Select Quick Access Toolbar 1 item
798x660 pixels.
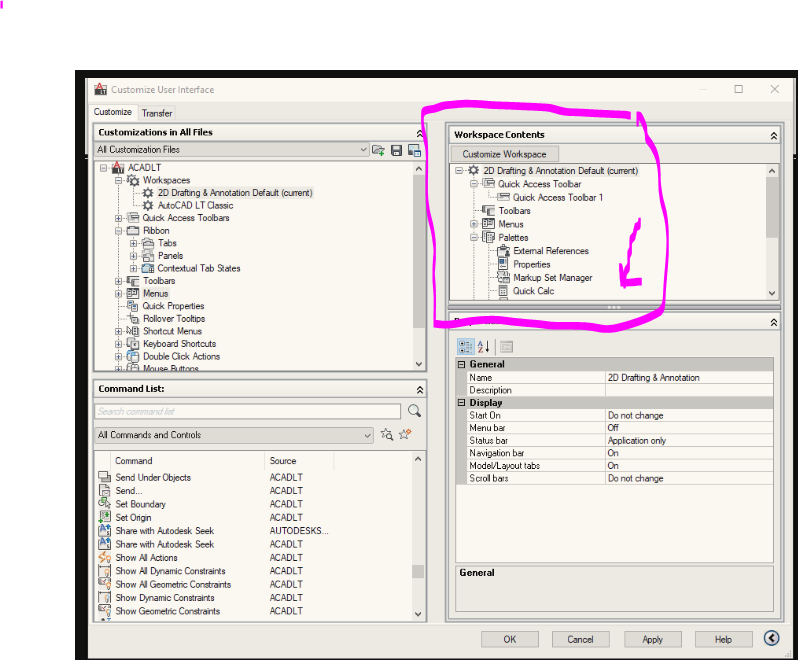tap(558, 197)
